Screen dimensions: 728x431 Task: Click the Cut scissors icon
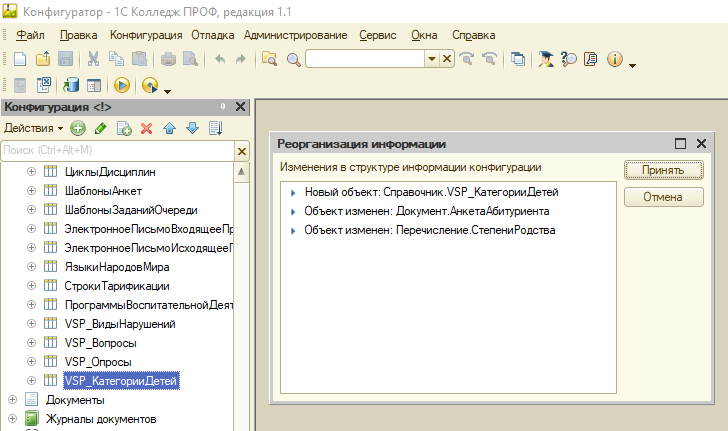click(93, 59)
